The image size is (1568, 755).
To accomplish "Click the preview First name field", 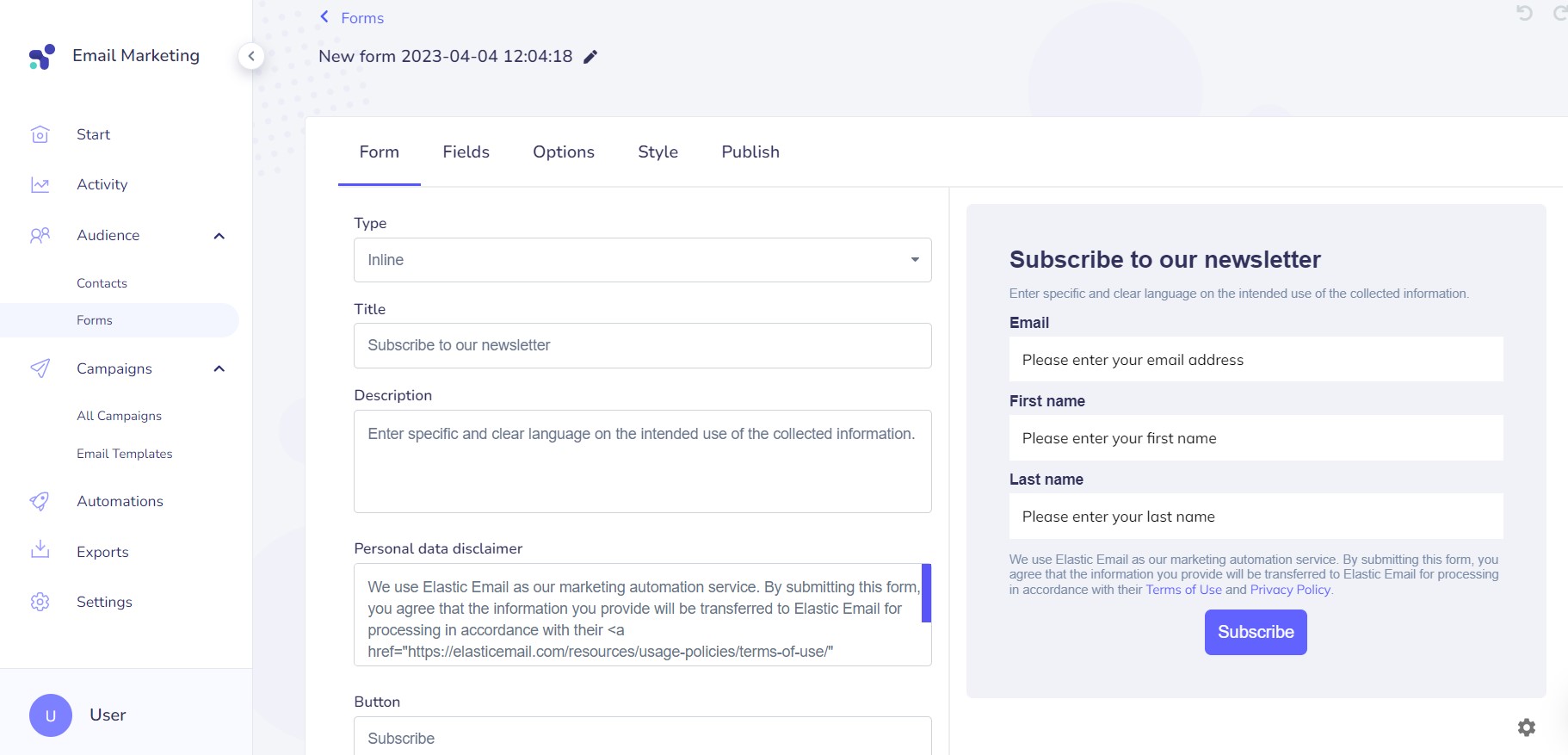I will 1256,438.
